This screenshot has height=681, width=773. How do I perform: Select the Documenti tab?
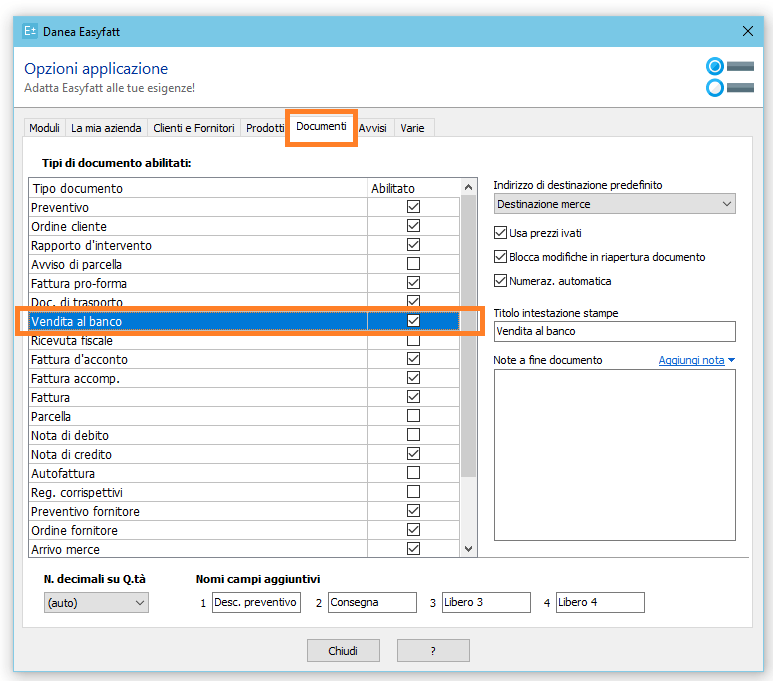pos(321,127)
